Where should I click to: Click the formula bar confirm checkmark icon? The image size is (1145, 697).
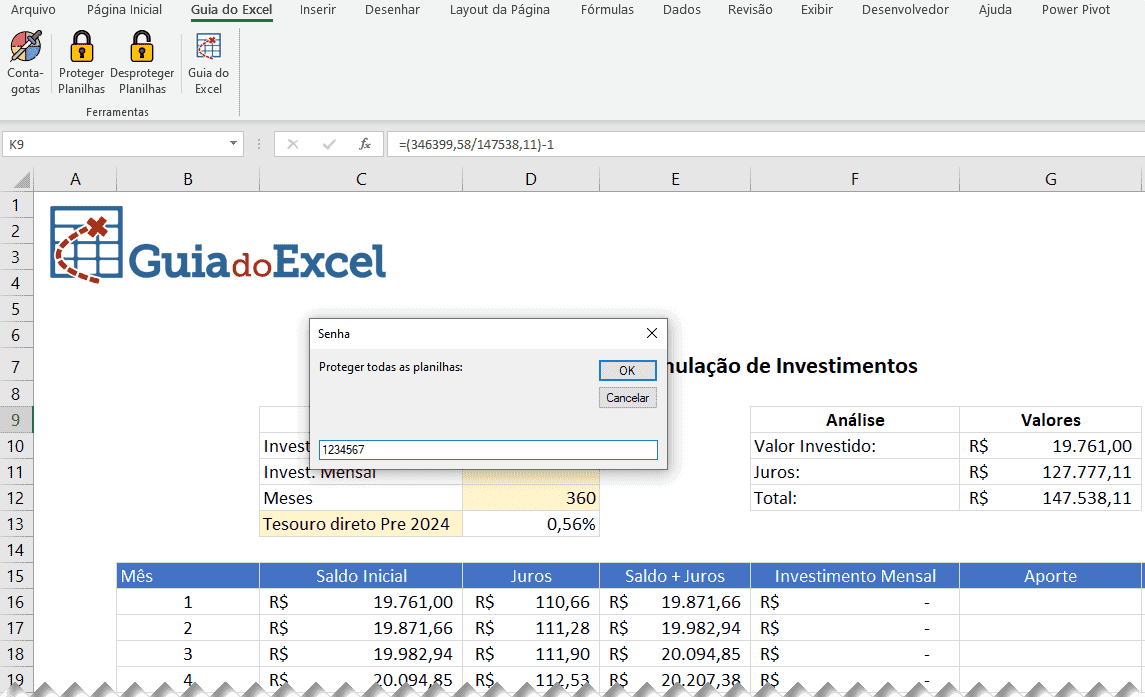pos(329,144)
